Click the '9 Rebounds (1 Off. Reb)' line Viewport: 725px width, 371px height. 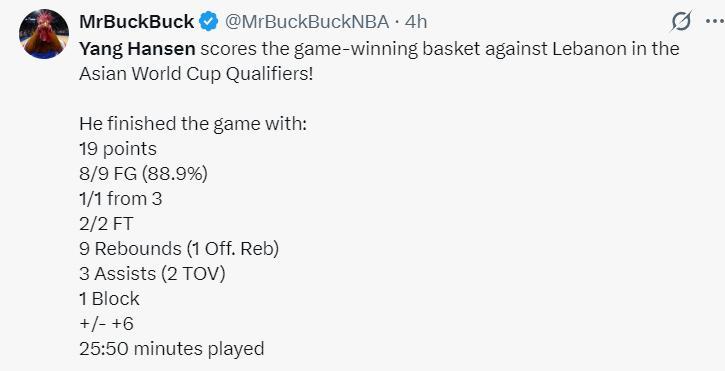pos(179,249)
